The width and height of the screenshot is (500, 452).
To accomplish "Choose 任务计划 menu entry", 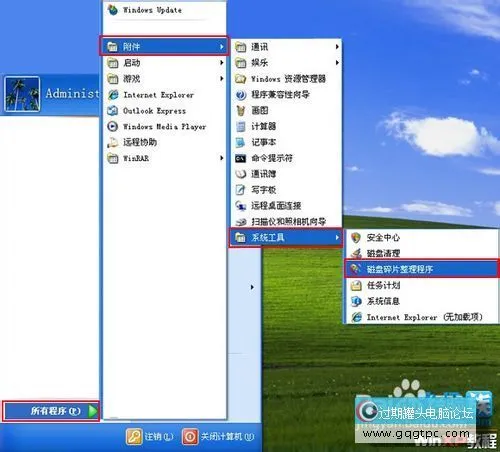I will point(422,285).
